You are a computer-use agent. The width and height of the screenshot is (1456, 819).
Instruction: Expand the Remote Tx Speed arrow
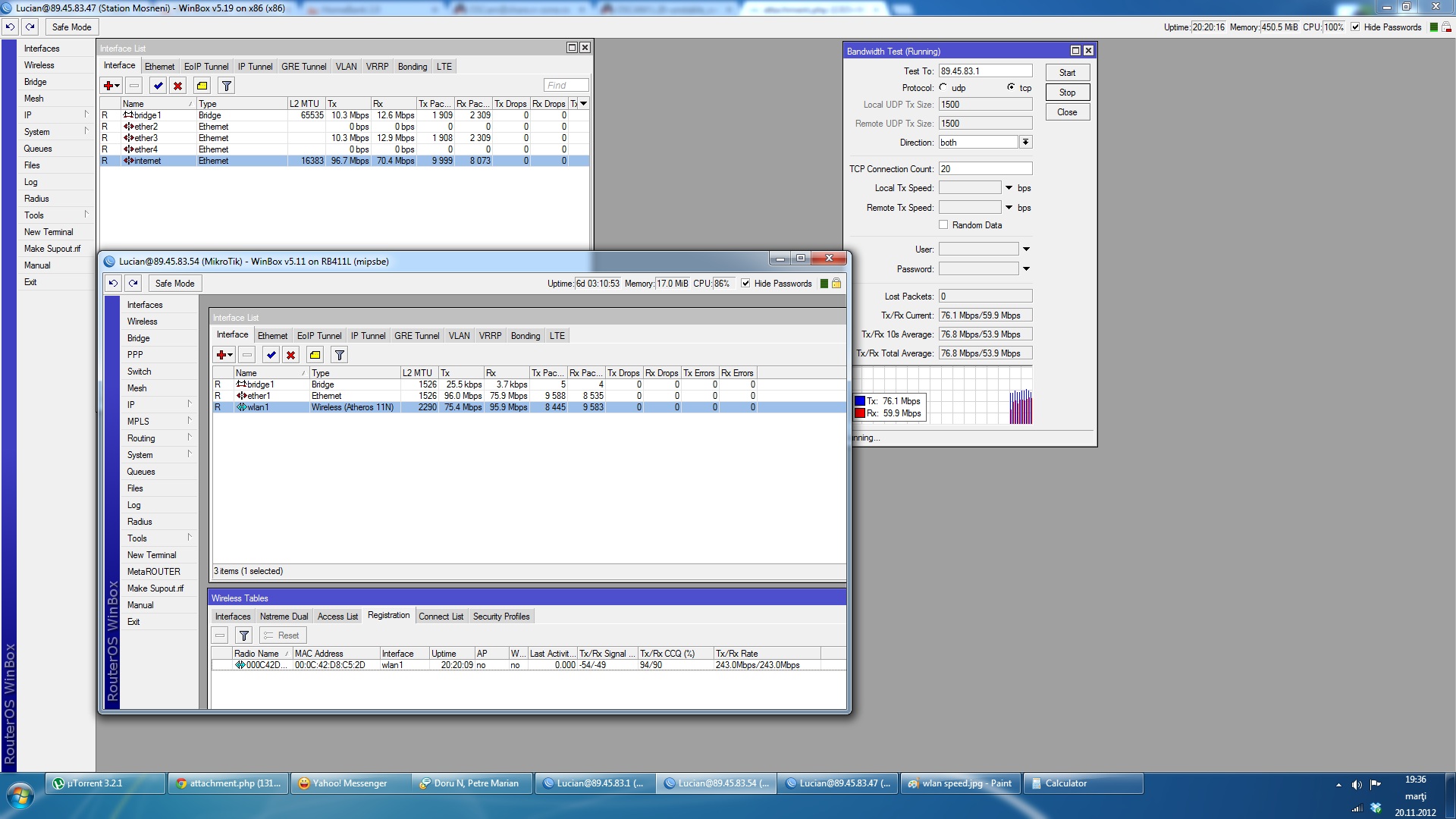(1009, 208)
